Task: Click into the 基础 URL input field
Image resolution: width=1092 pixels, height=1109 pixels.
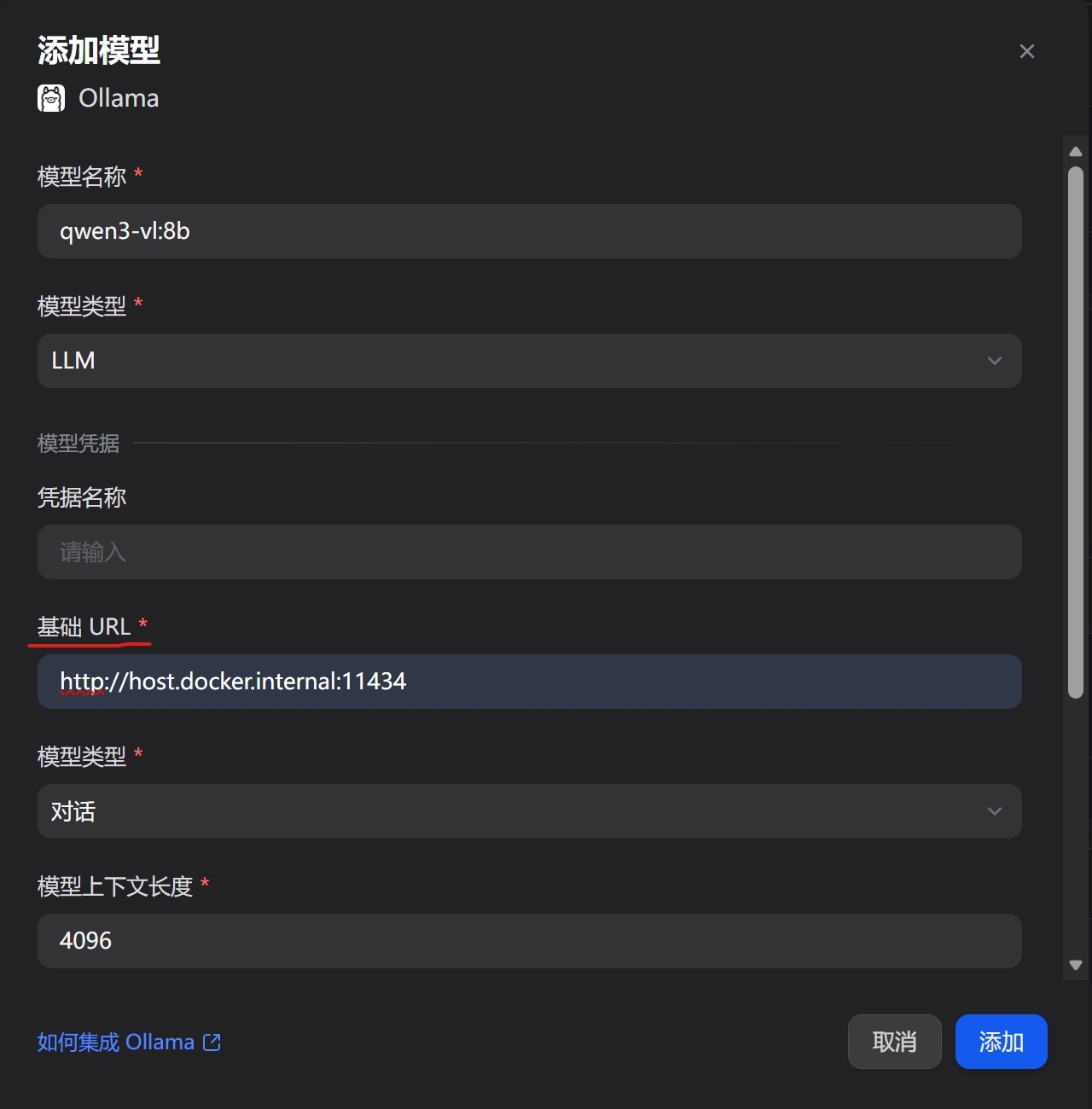Action: click(x=529, y=682)
